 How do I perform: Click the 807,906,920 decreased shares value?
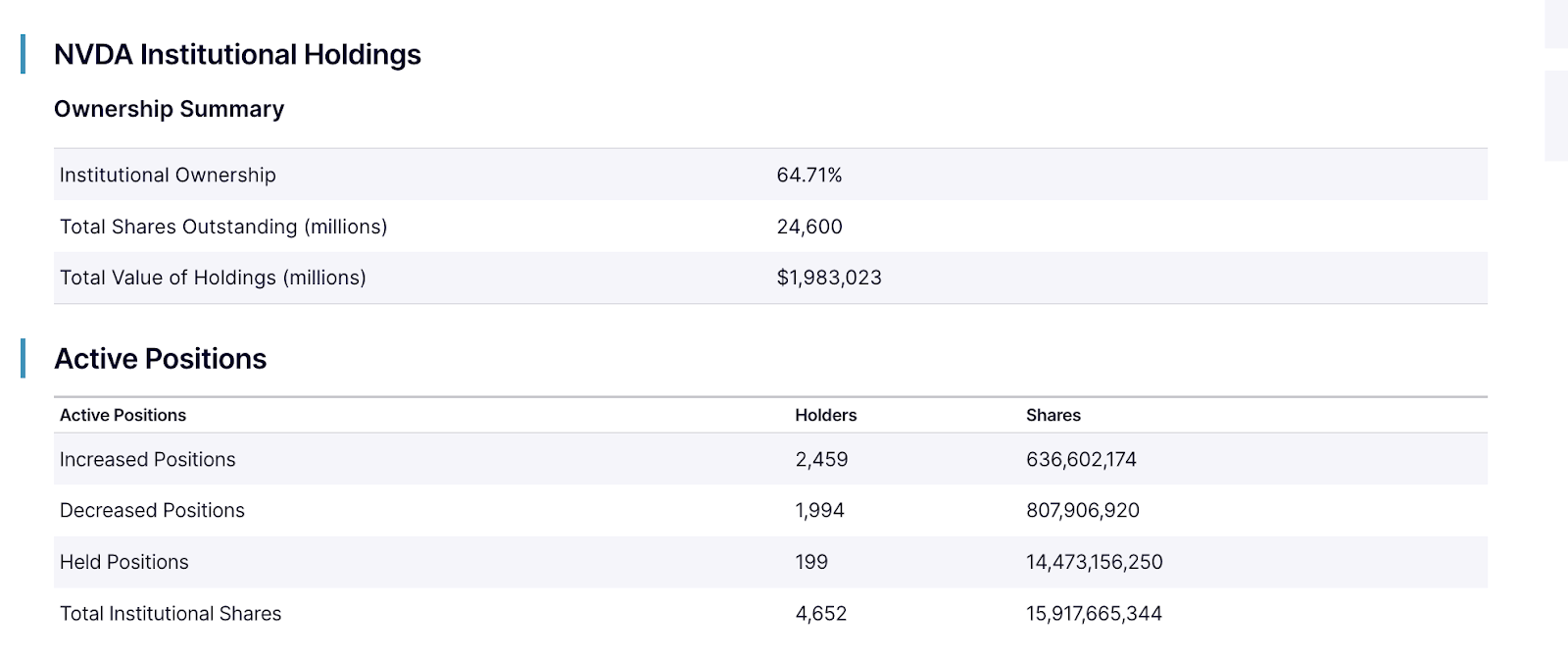(x=1082, y=510)
